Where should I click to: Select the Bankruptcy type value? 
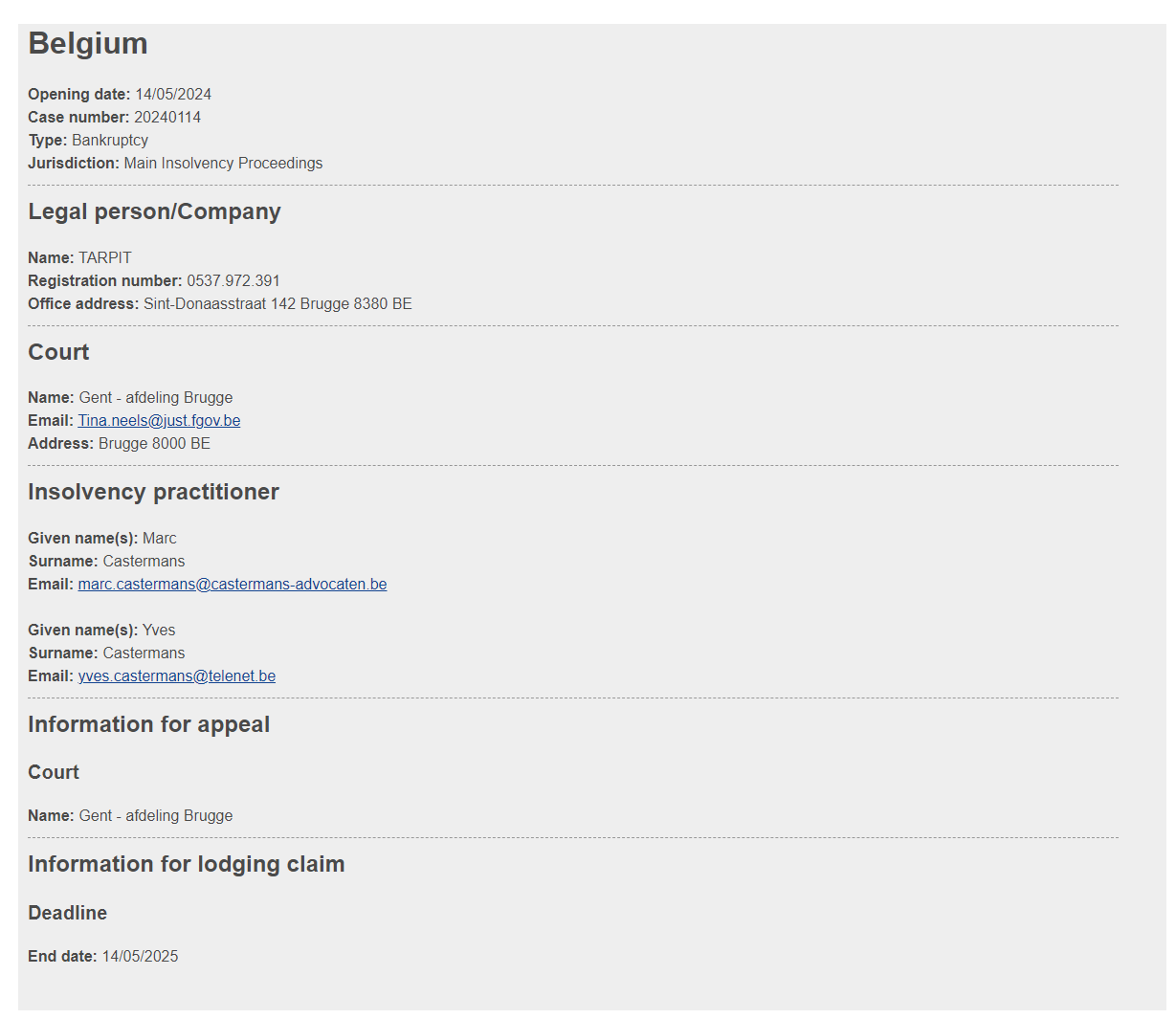[x=110, y=141]
